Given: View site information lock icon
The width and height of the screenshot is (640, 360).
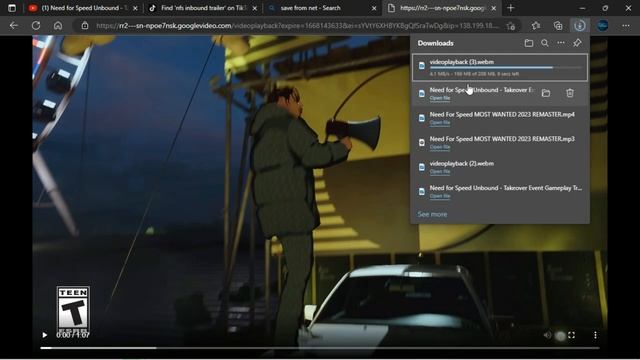Looking at the screenshot, I should [84, 26].
